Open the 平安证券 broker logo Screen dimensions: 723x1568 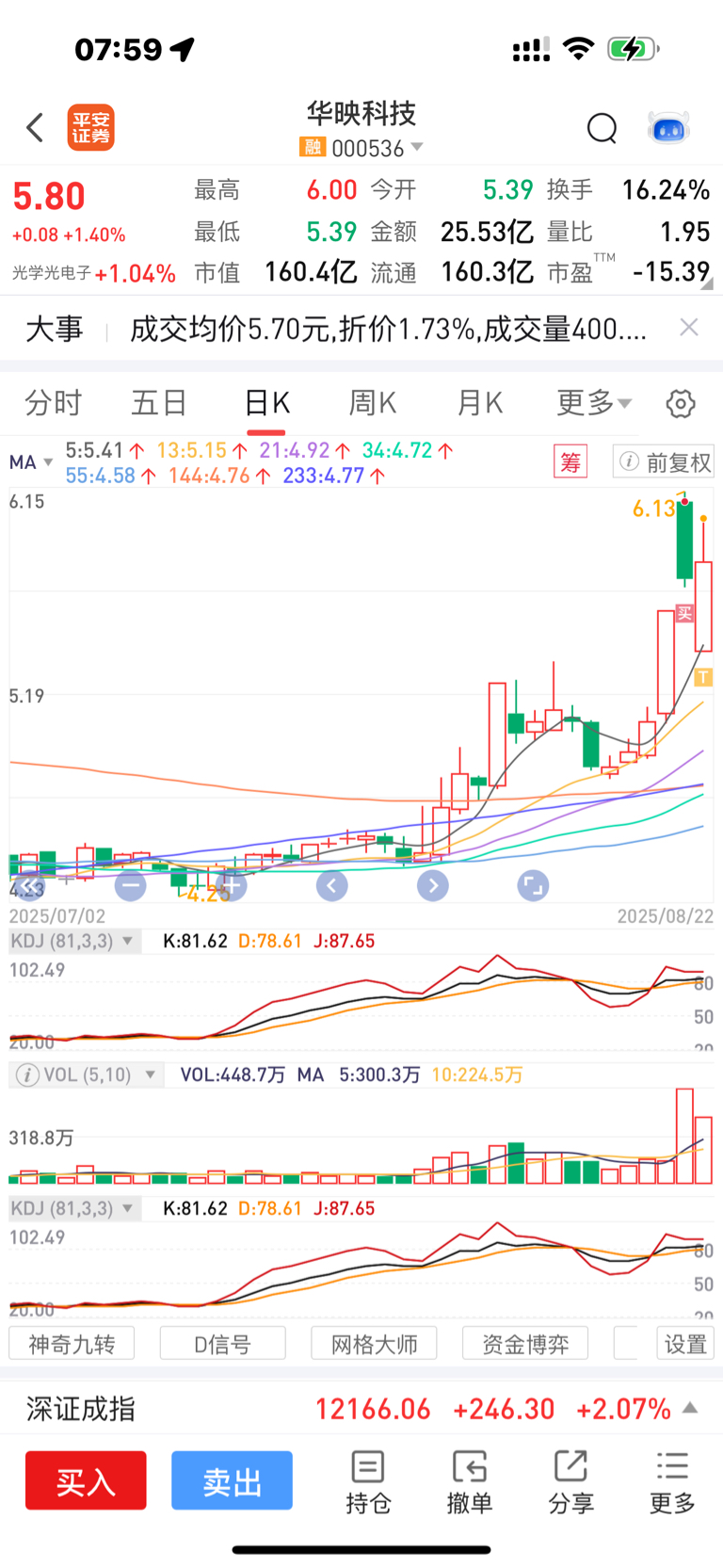click(x=91, y=127)
